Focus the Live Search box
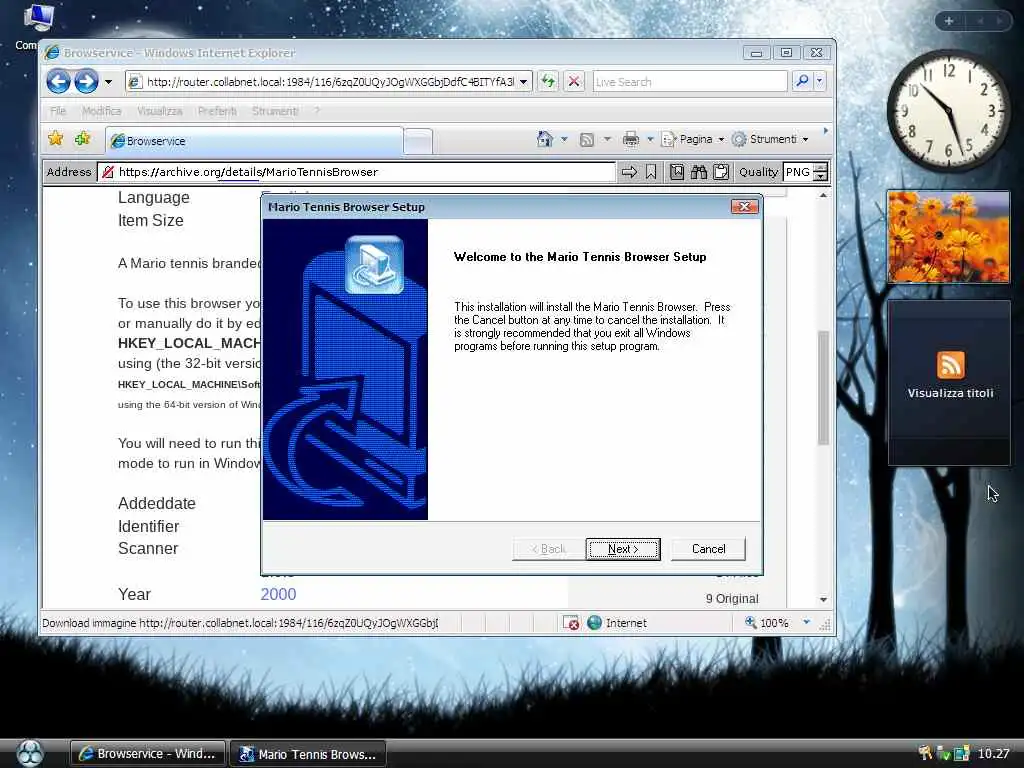 coord(689,82)
